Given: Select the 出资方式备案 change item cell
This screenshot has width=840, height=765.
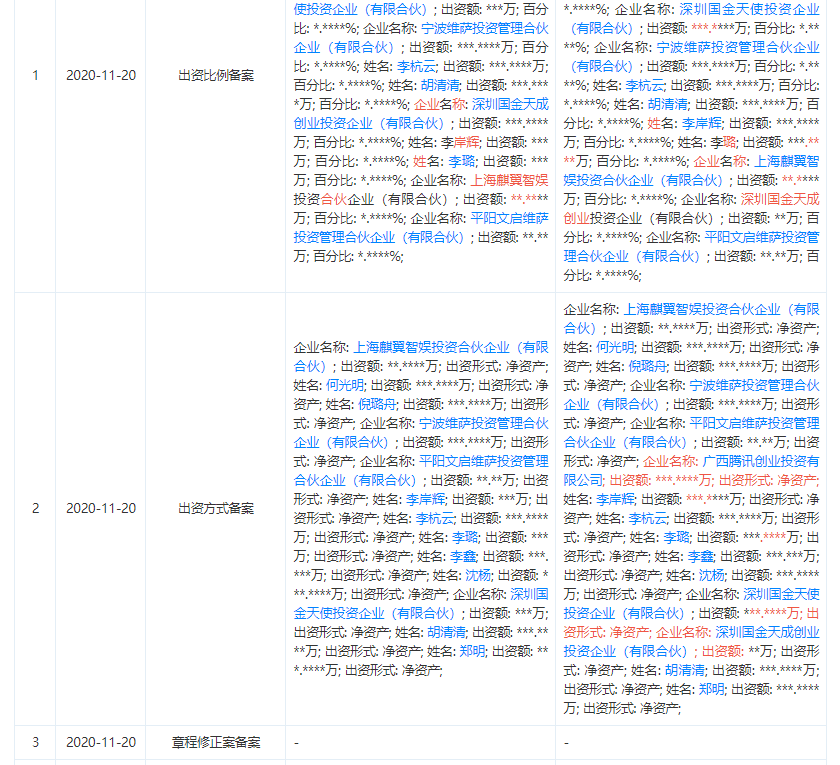Looking at the screenshot, I should [x=215, y=508].
